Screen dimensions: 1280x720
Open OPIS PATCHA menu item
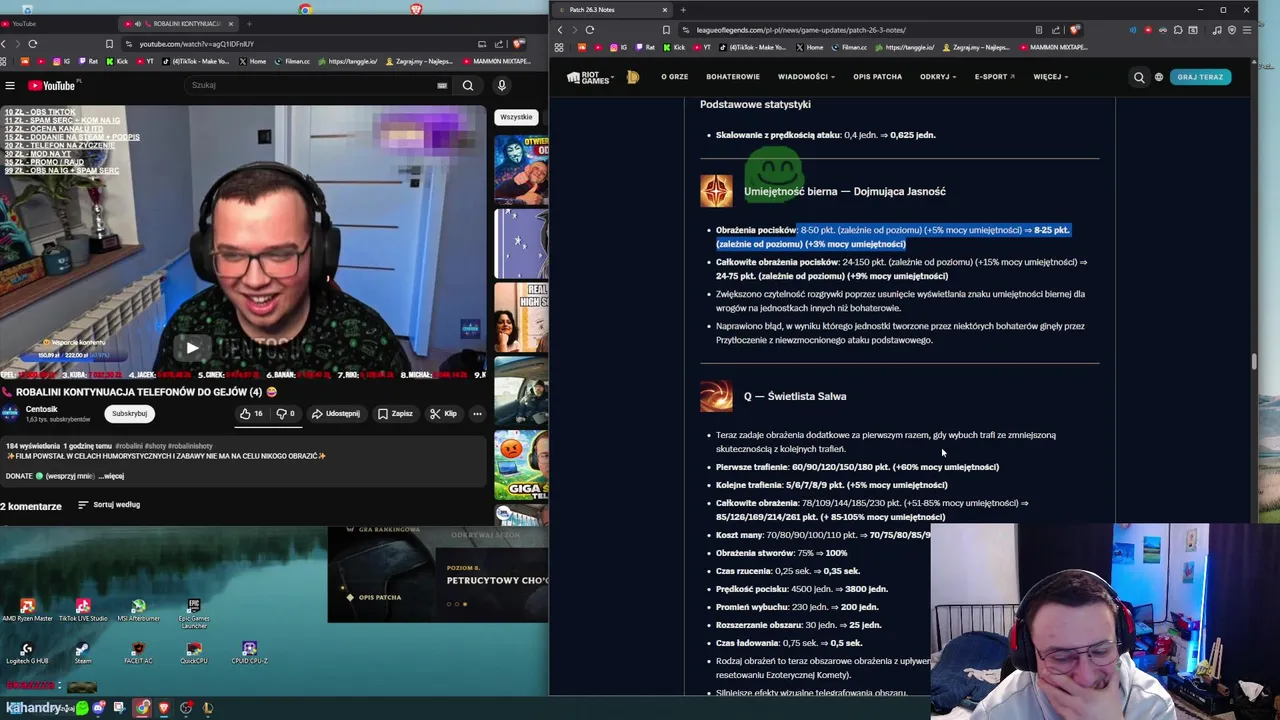[x=877, y=77]
